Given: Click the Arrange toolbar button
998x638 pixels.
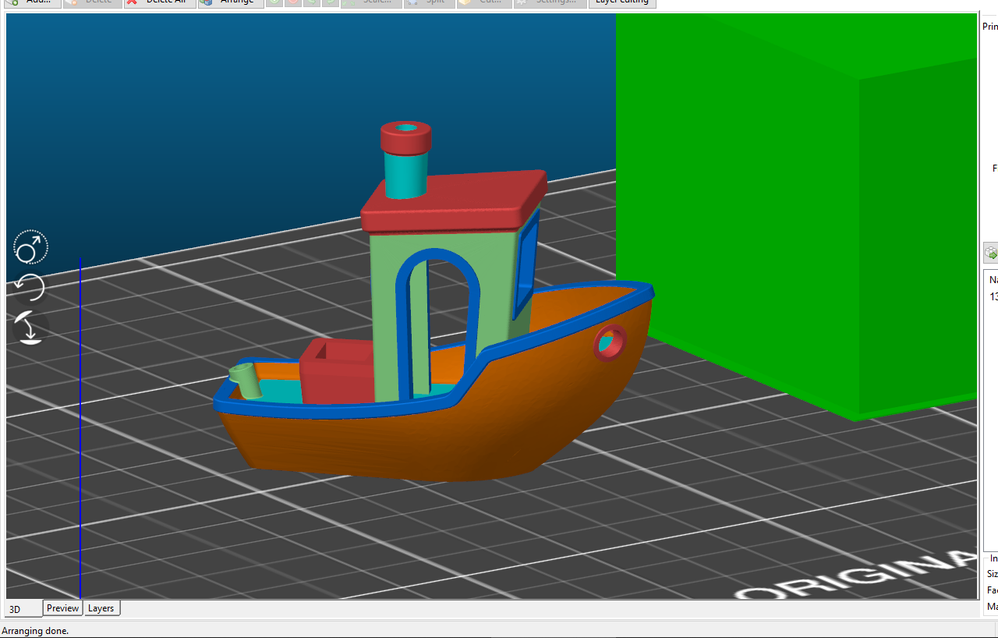Looking at the screenshot, I should (x=230, y=3).
